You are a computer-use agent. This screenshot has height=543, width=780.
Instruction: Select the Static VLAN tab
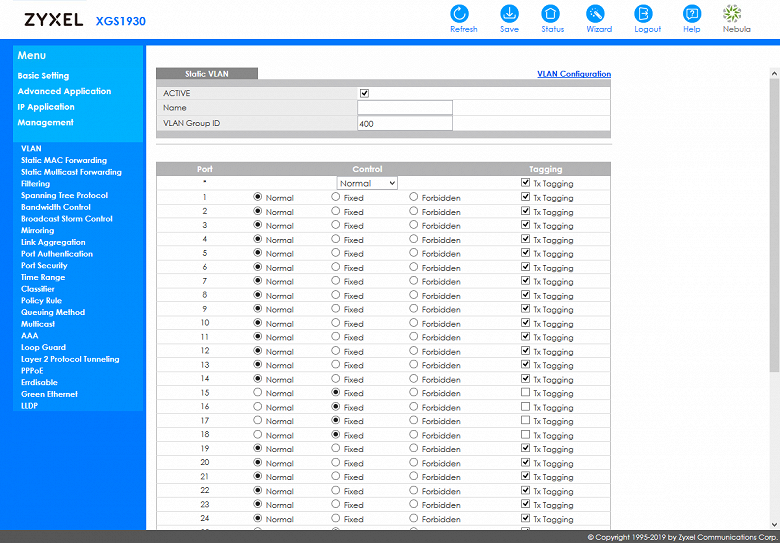click(x=207, y=74)
